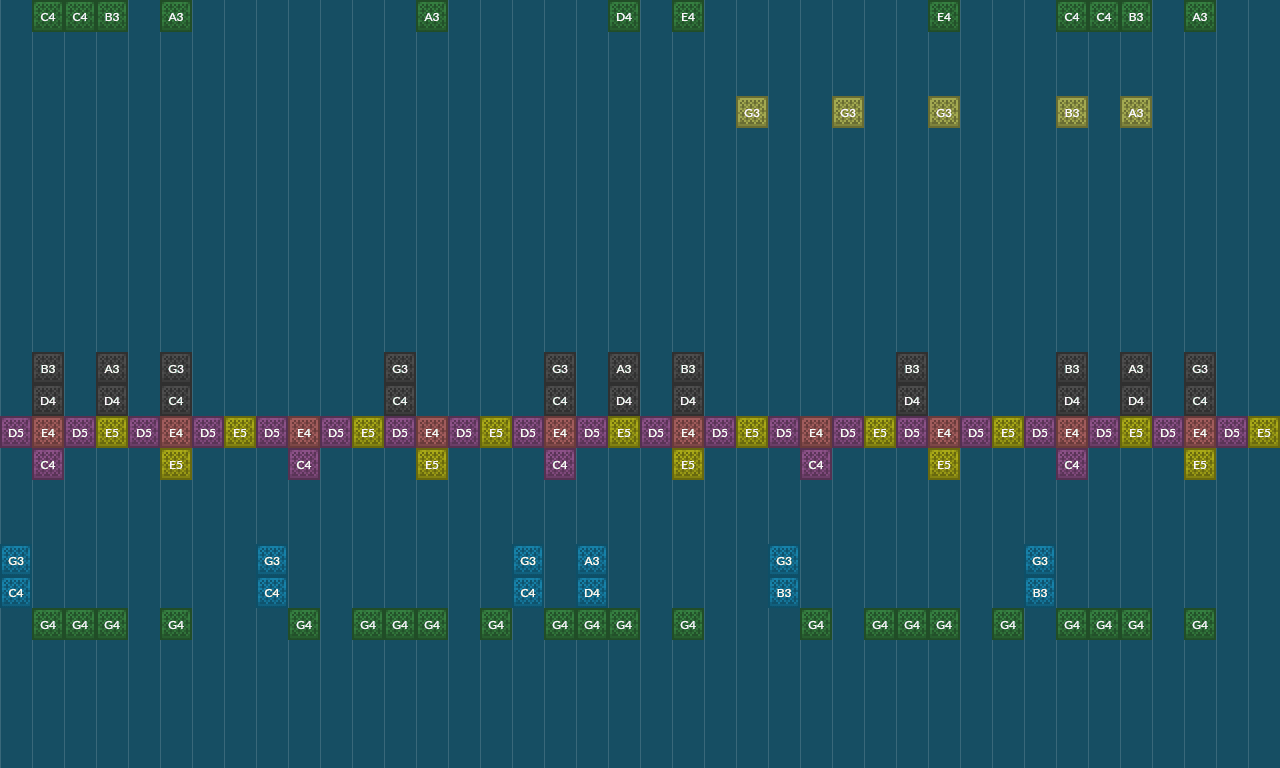
Task: Click the rightmost gray C4 note block
Action: point(1200,400)
